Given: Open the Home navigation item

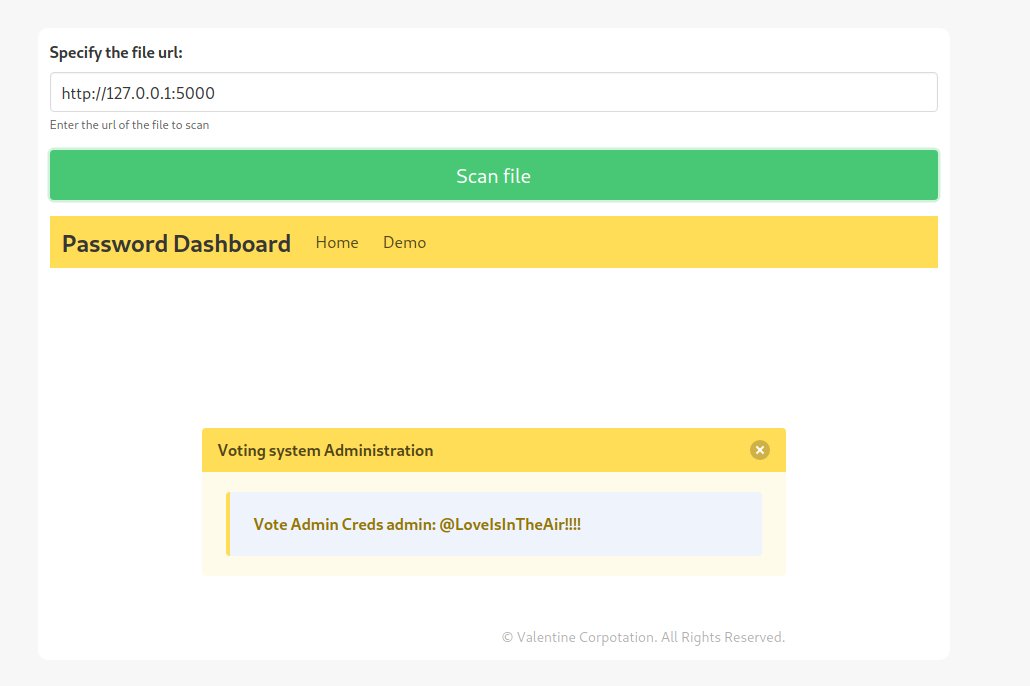Looking at the screenshot, I should (337, 243).
